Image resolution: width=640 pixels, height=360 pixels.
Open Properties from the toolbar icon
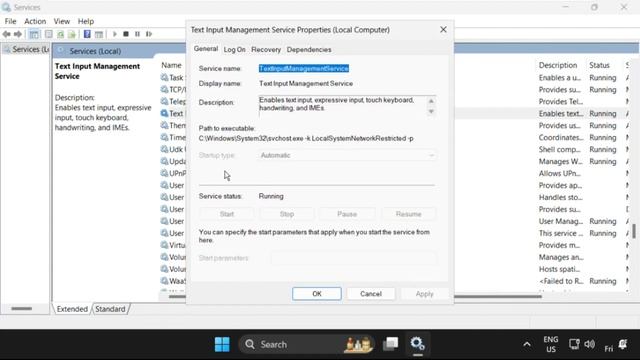coord(49,34)
